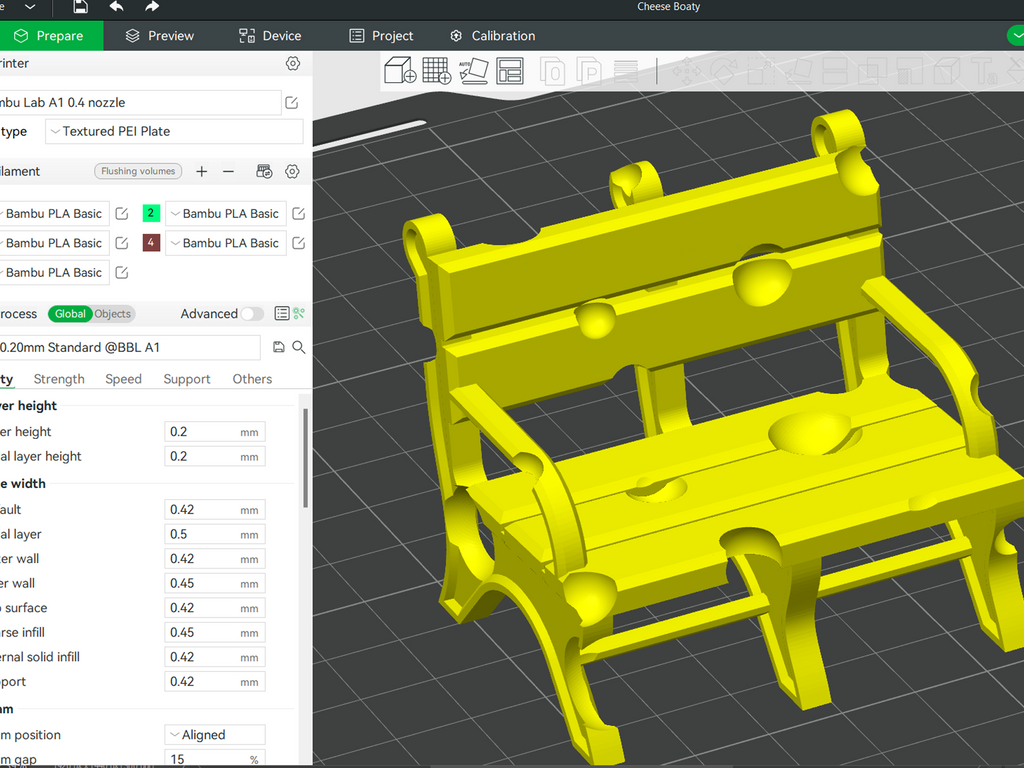Open the Calibration tab
The height and width of the screenshot is (768, 1024).
pos(493,36)
